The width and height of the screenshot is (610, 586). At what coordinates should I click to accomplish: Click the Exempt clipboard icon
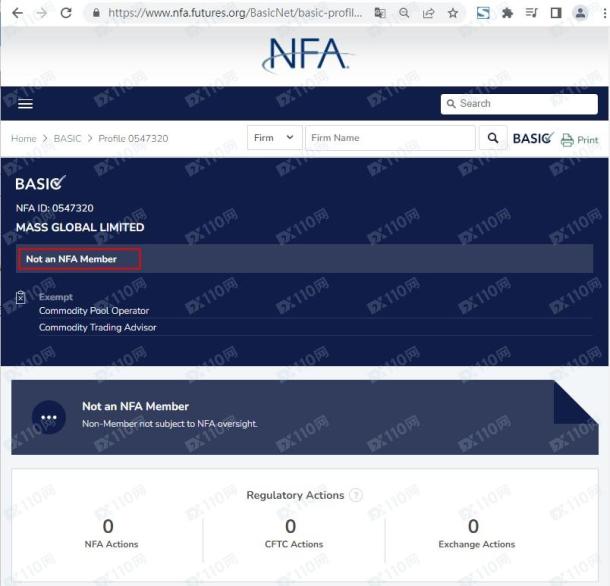tap(21, 297)
